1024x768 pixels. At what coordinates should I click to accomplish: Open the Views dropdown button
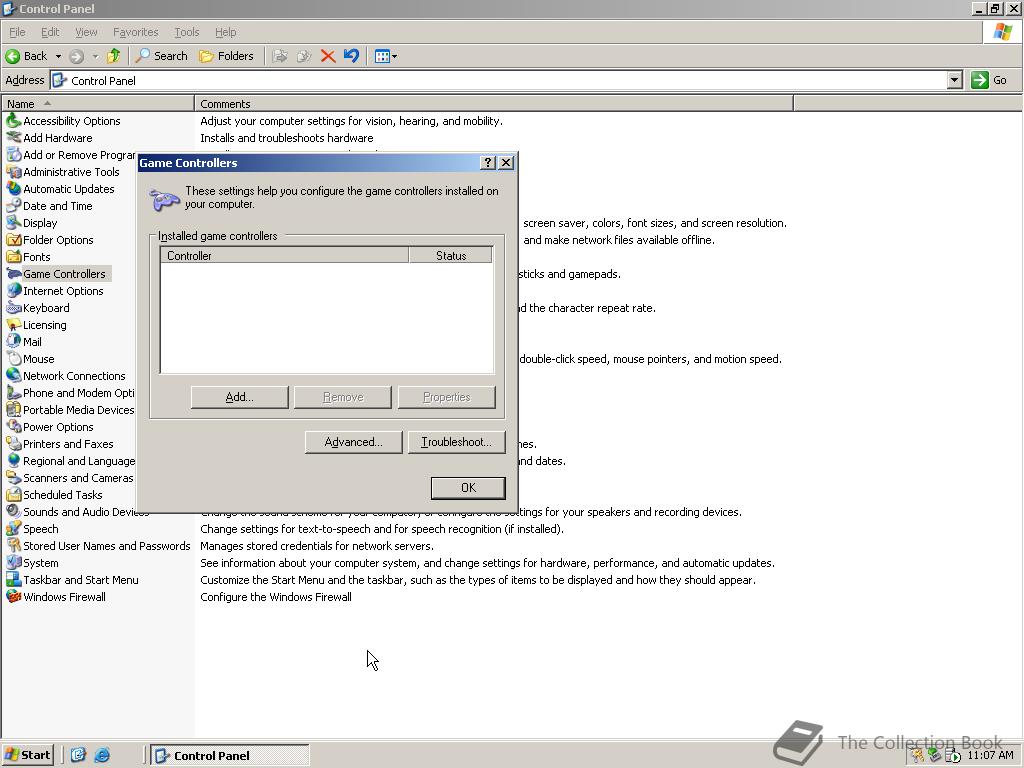pyautogui.click(x=386, y=56)
